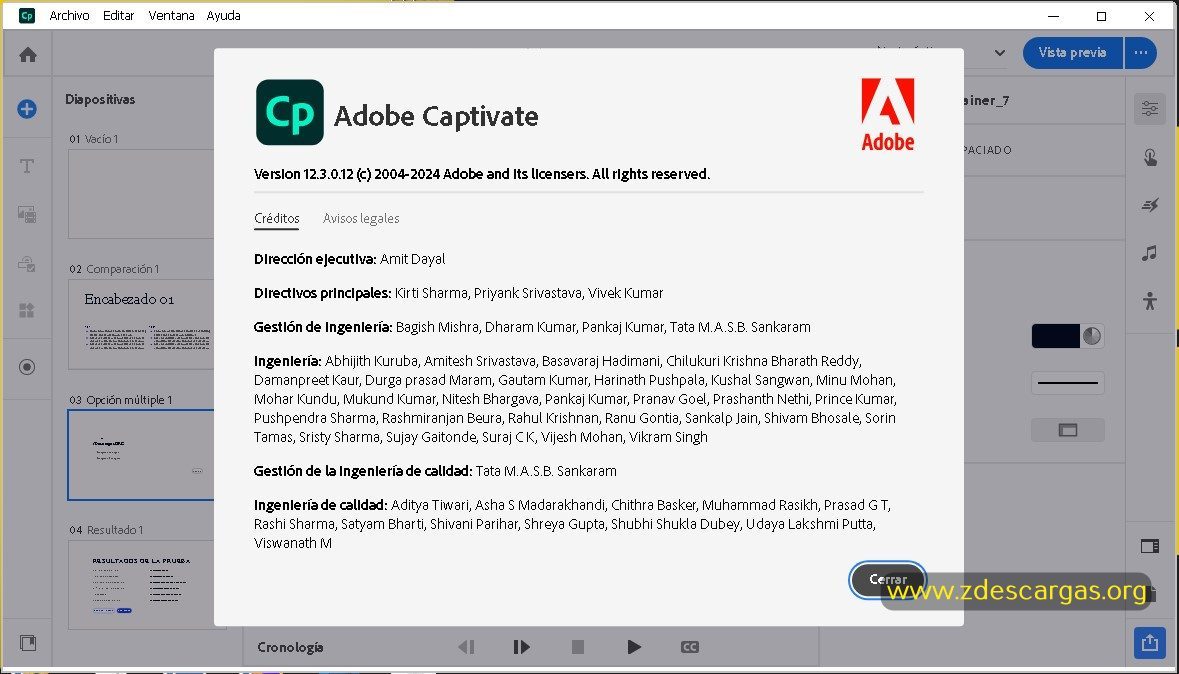Open the Interactive components icon in left sidebar

[27, 264]
